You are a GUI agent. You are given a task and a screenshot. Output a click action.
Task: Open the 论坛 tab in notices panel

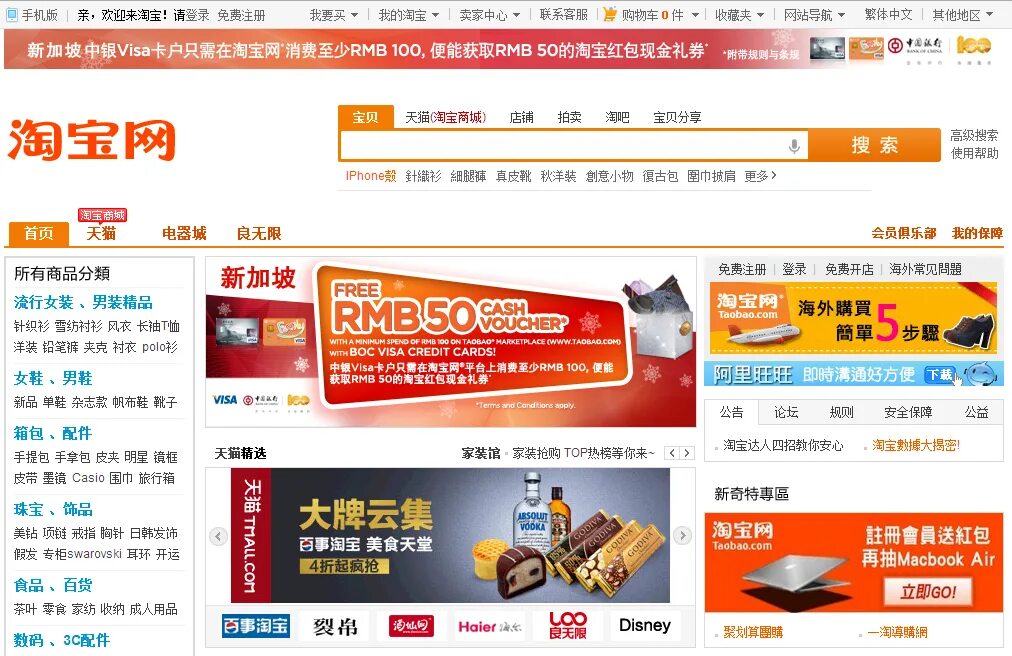click(786, 412)
